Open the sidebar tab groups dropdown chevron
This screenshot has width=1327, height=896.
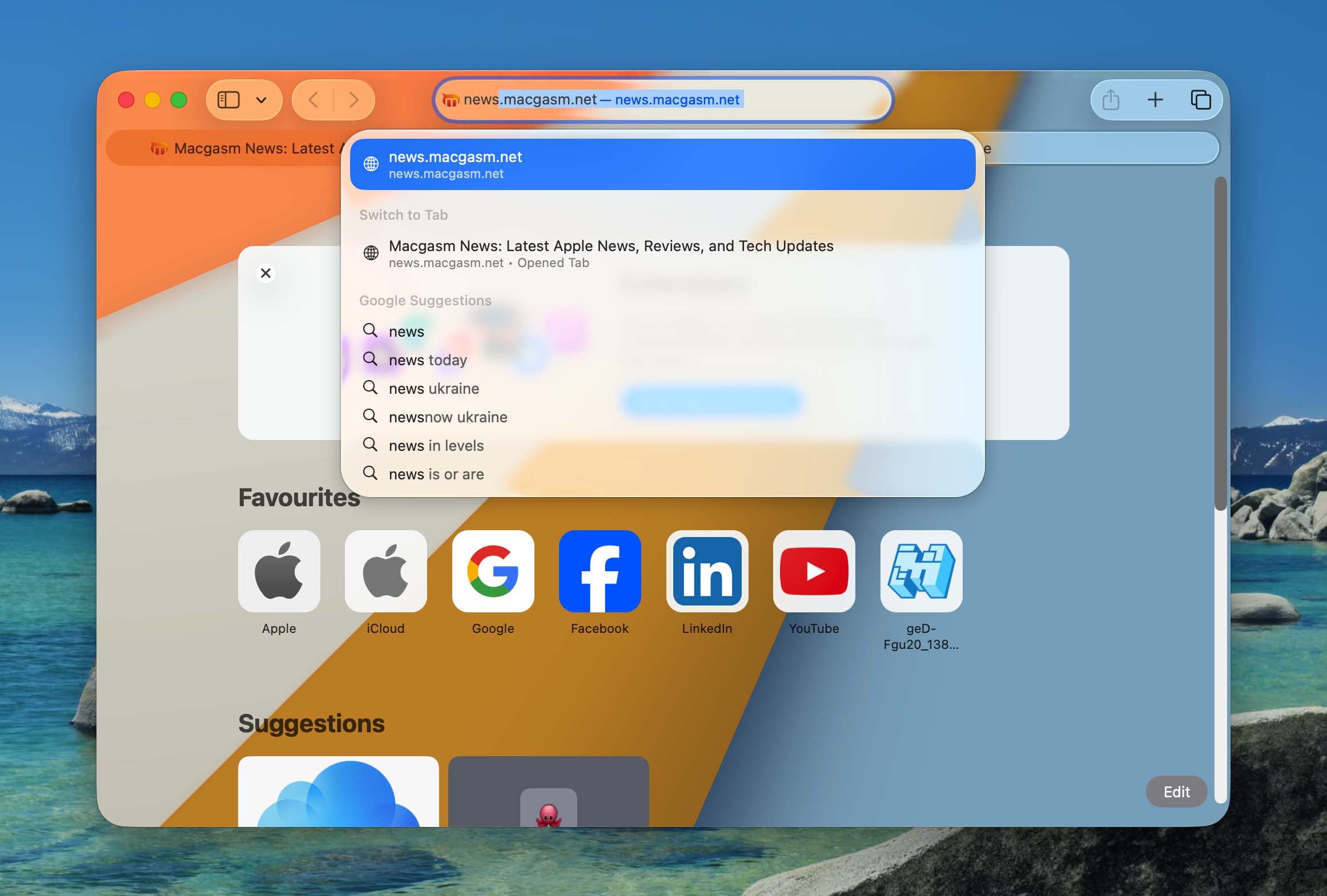click(262, 100)
